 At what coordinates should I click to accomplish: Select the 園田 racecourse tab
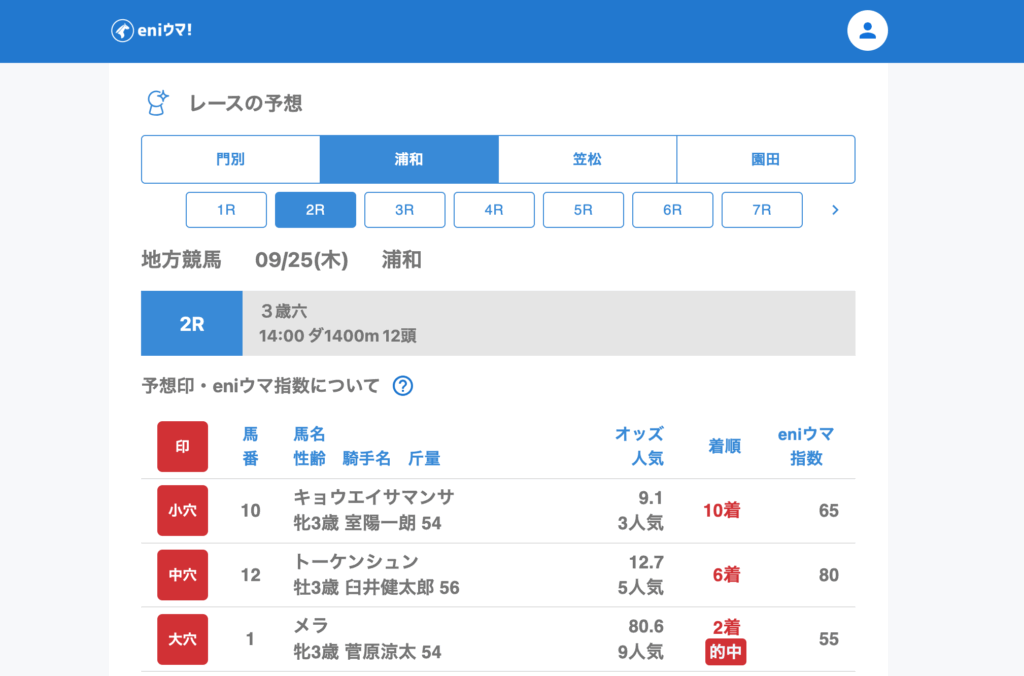(x=765, y=159)
